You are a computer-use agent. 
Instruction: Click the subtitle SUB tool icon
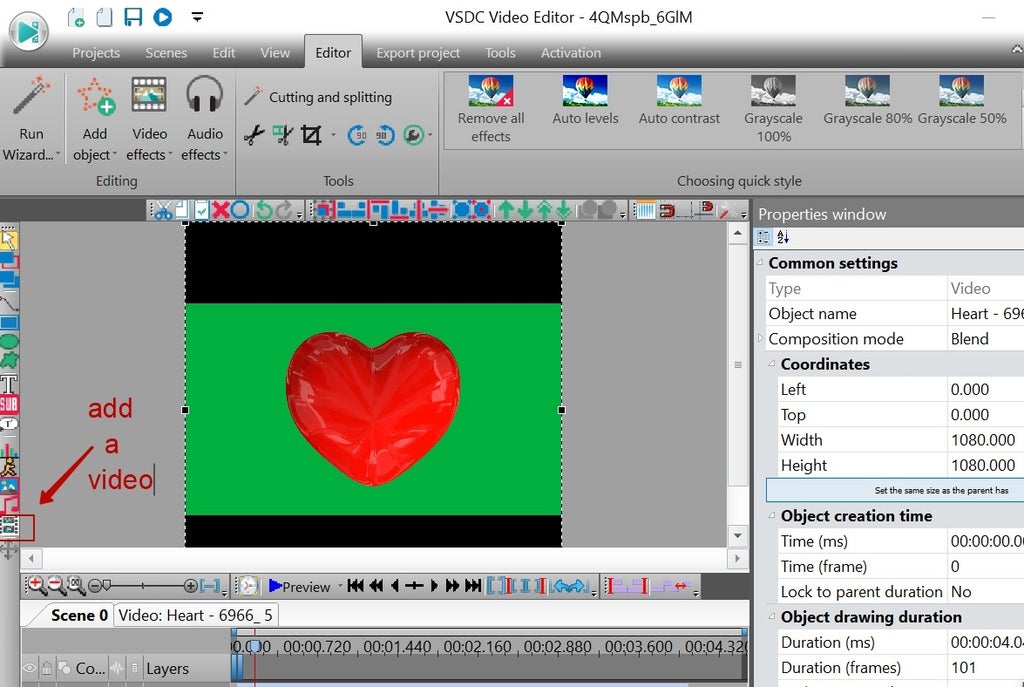point(9,404)
